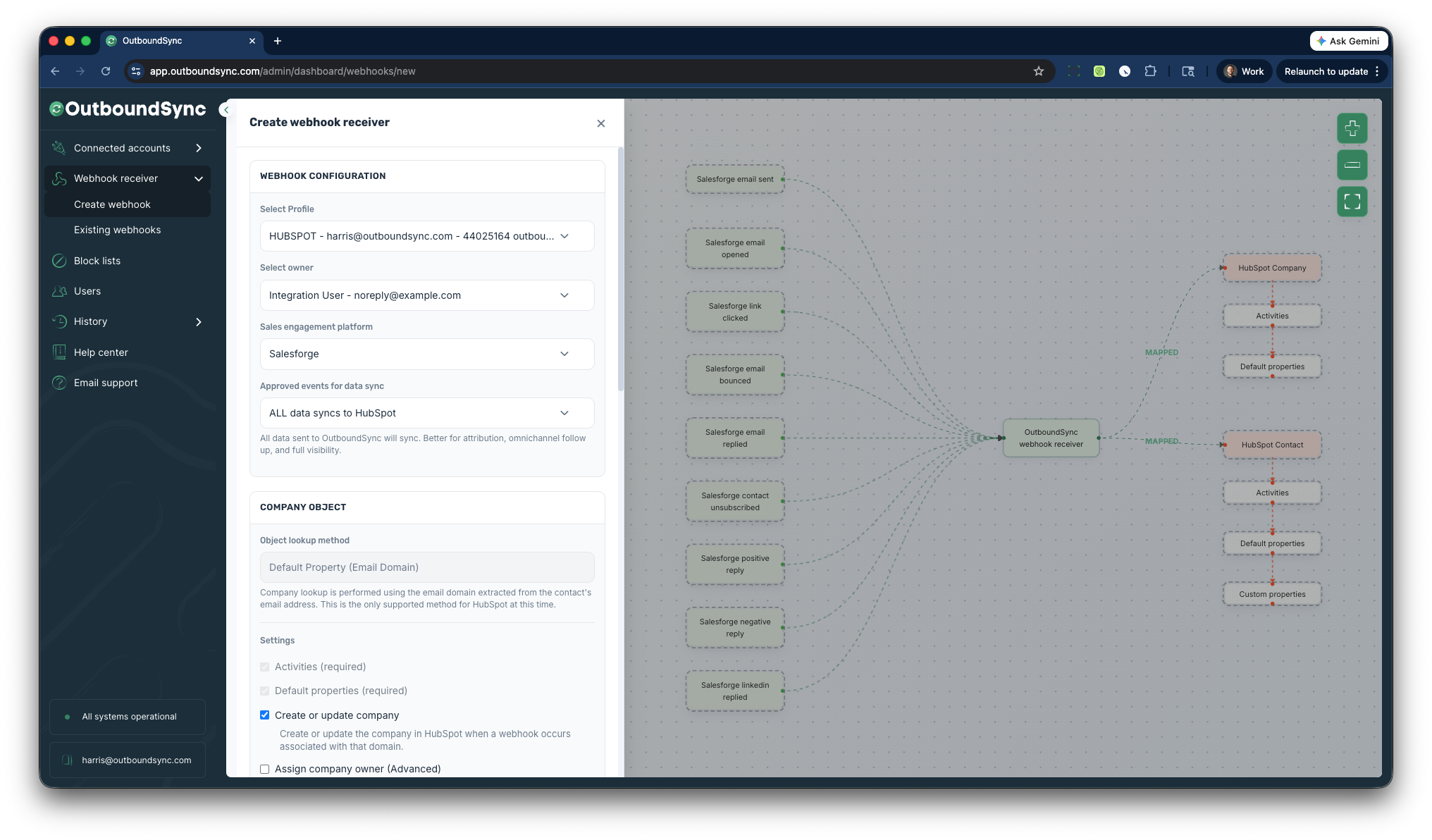
Task: Click the zoom out minus icon on canvas
Action: coord(1352,165)
